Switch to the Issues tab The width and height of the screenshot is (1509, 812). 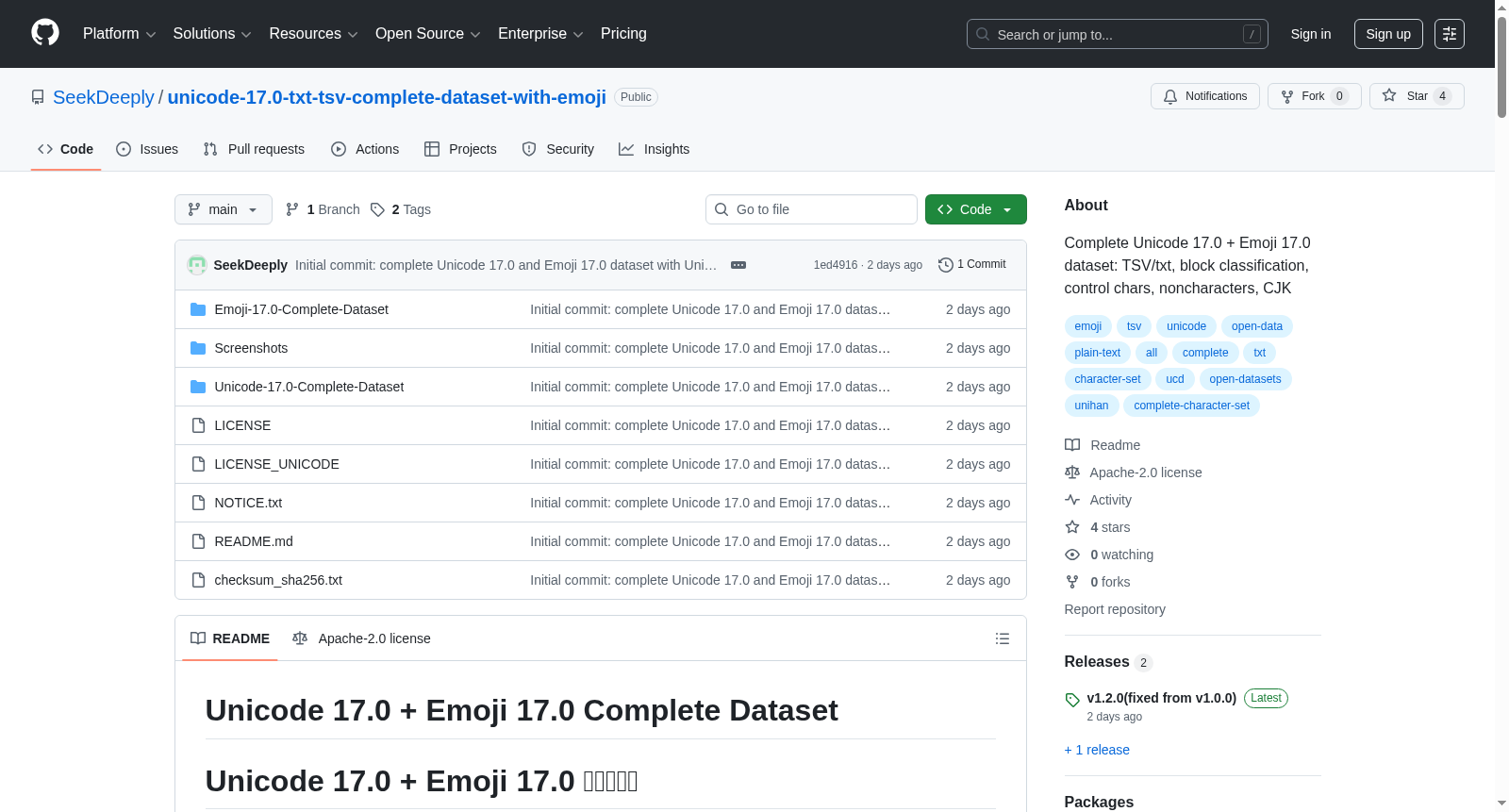147,149
